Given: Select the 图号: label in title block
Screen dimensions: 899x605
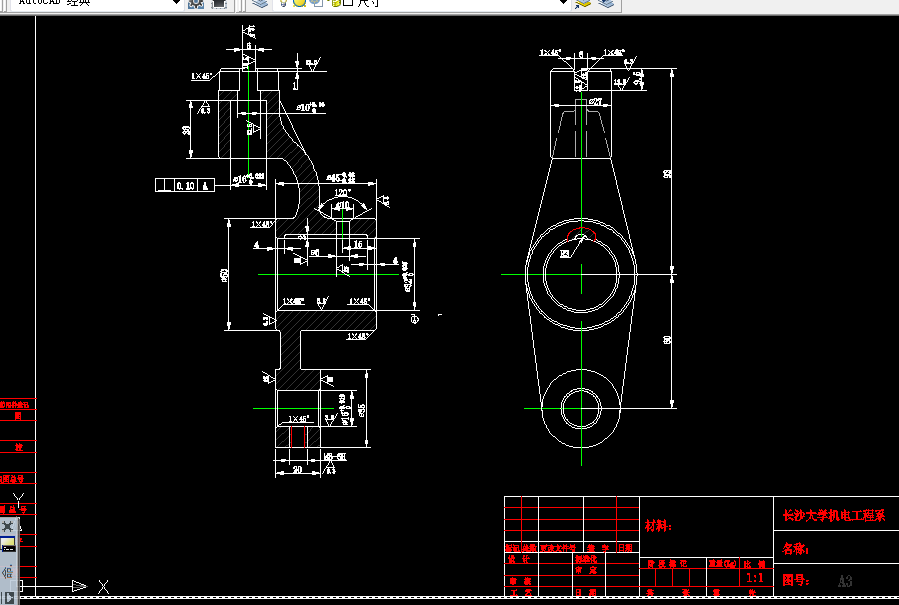Looking at the screenshot, I should click(x=795, y=580).
